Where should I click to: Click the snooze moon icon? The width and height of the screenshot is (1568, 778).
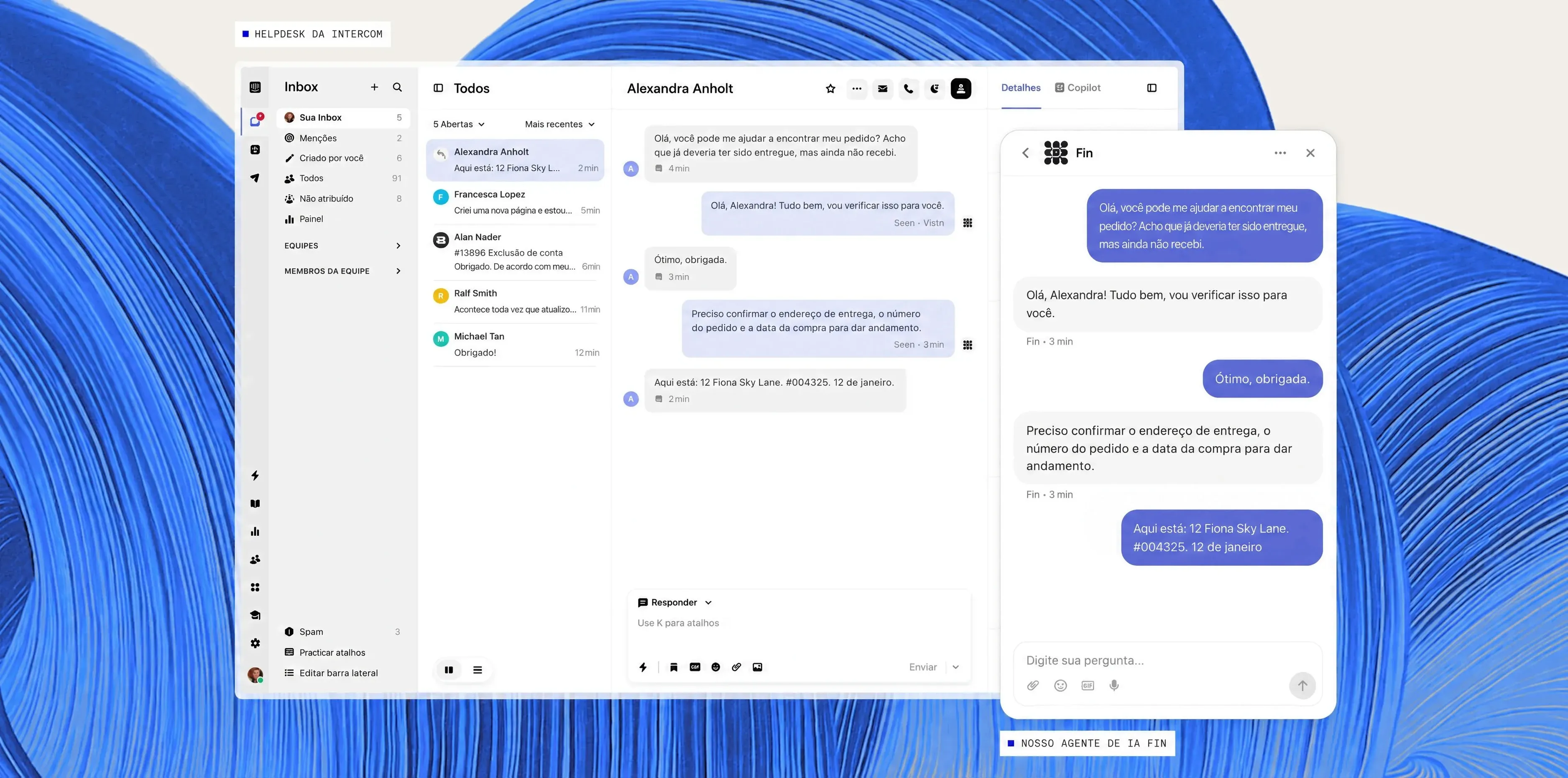click(x=935, y=88)
